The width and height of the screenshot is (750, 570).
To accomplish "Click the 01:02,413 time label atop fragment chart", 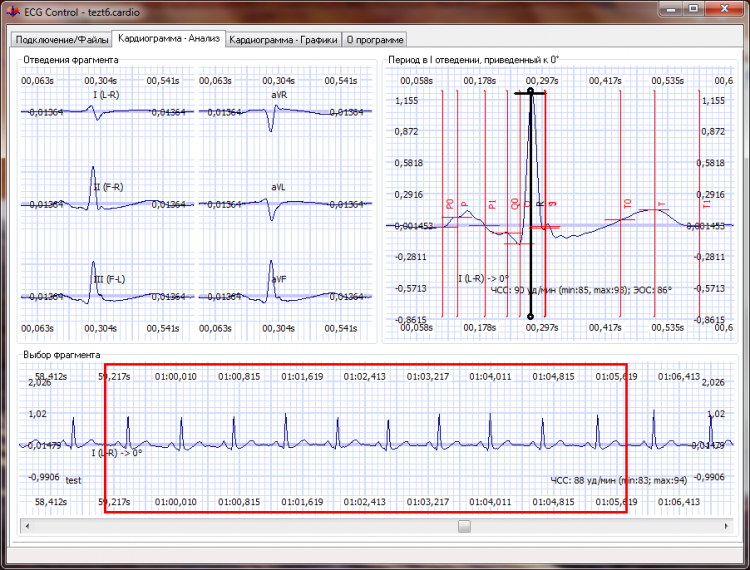I will pyautogui.click(x=364, y=377).
